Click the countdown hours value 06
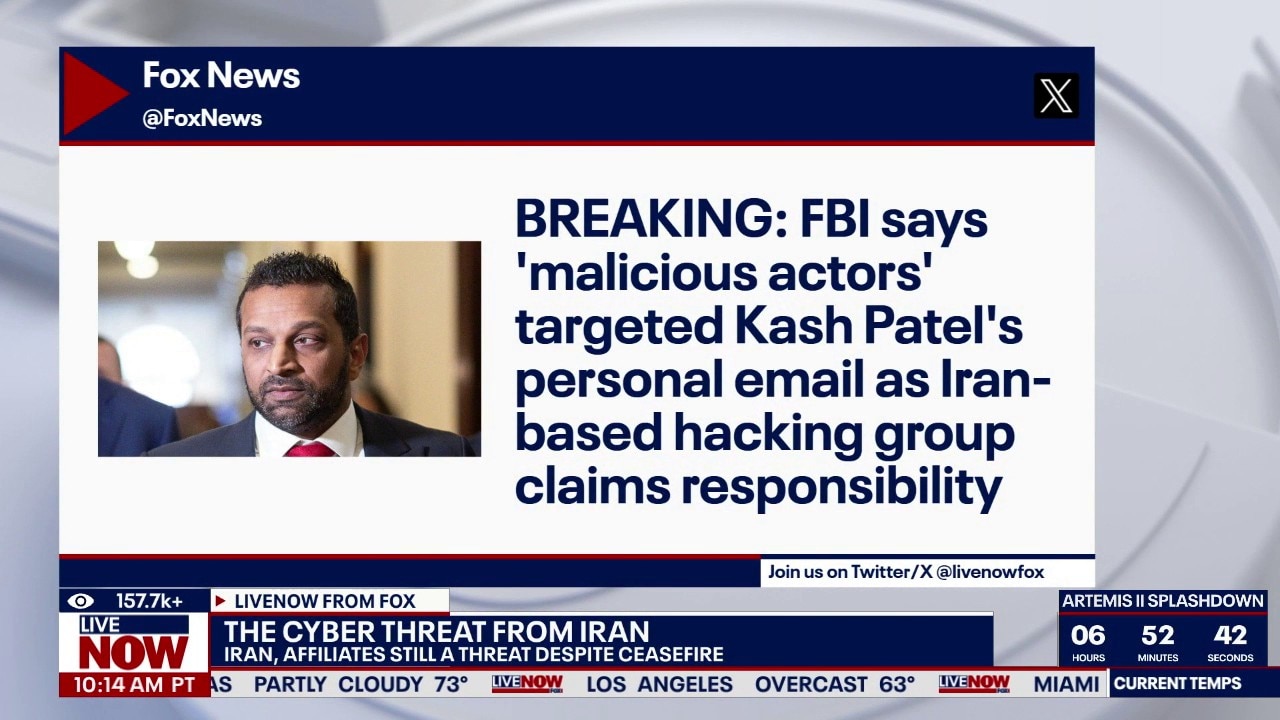This screenshot has width=1280, height=720. click(1088, 635)
